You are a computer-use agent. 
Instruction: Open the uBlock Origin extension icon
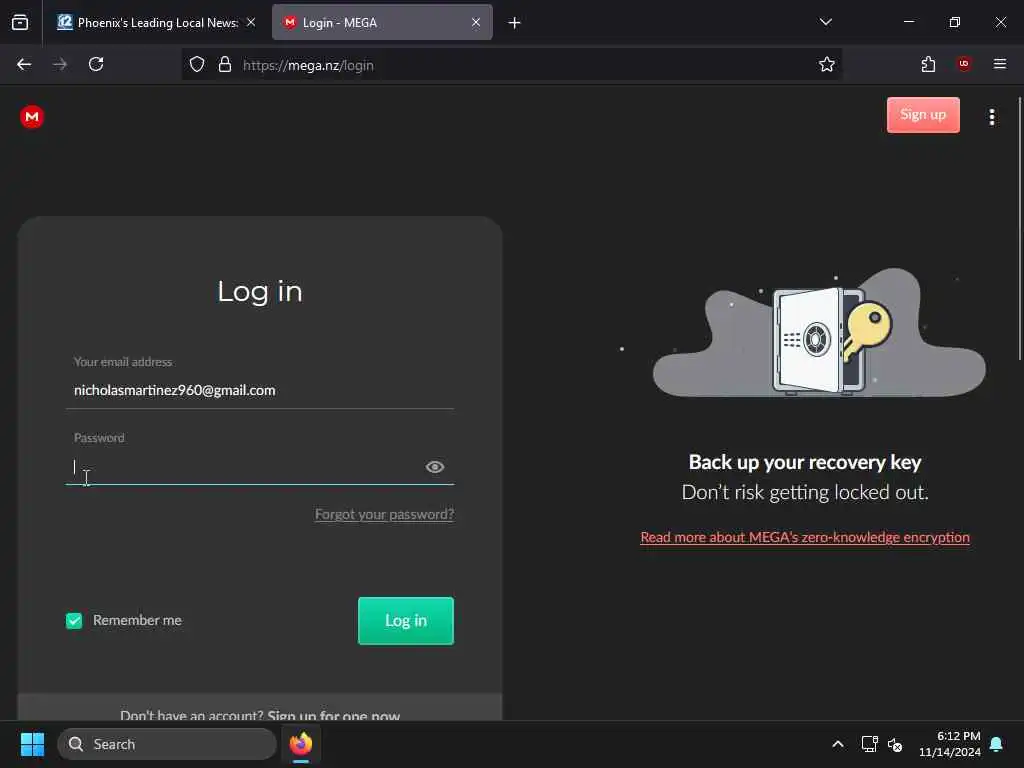click(x=963, y=64)
